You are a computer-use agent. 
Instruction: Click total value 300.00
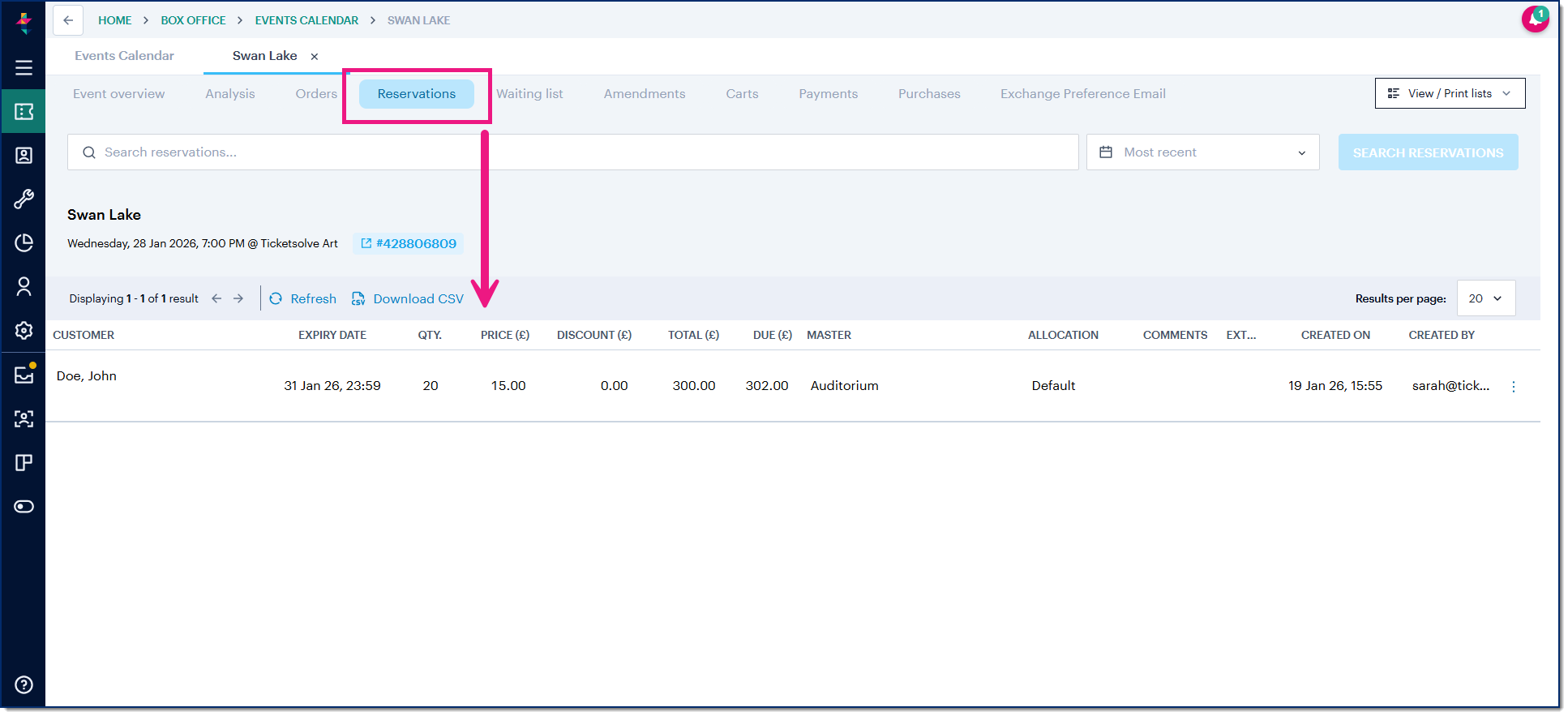[694, 386]
